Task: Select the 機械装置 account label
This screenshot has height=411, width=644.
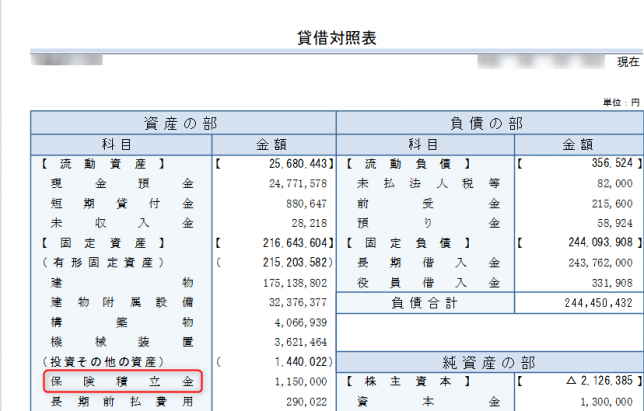Action: click(x=122, y=342)
